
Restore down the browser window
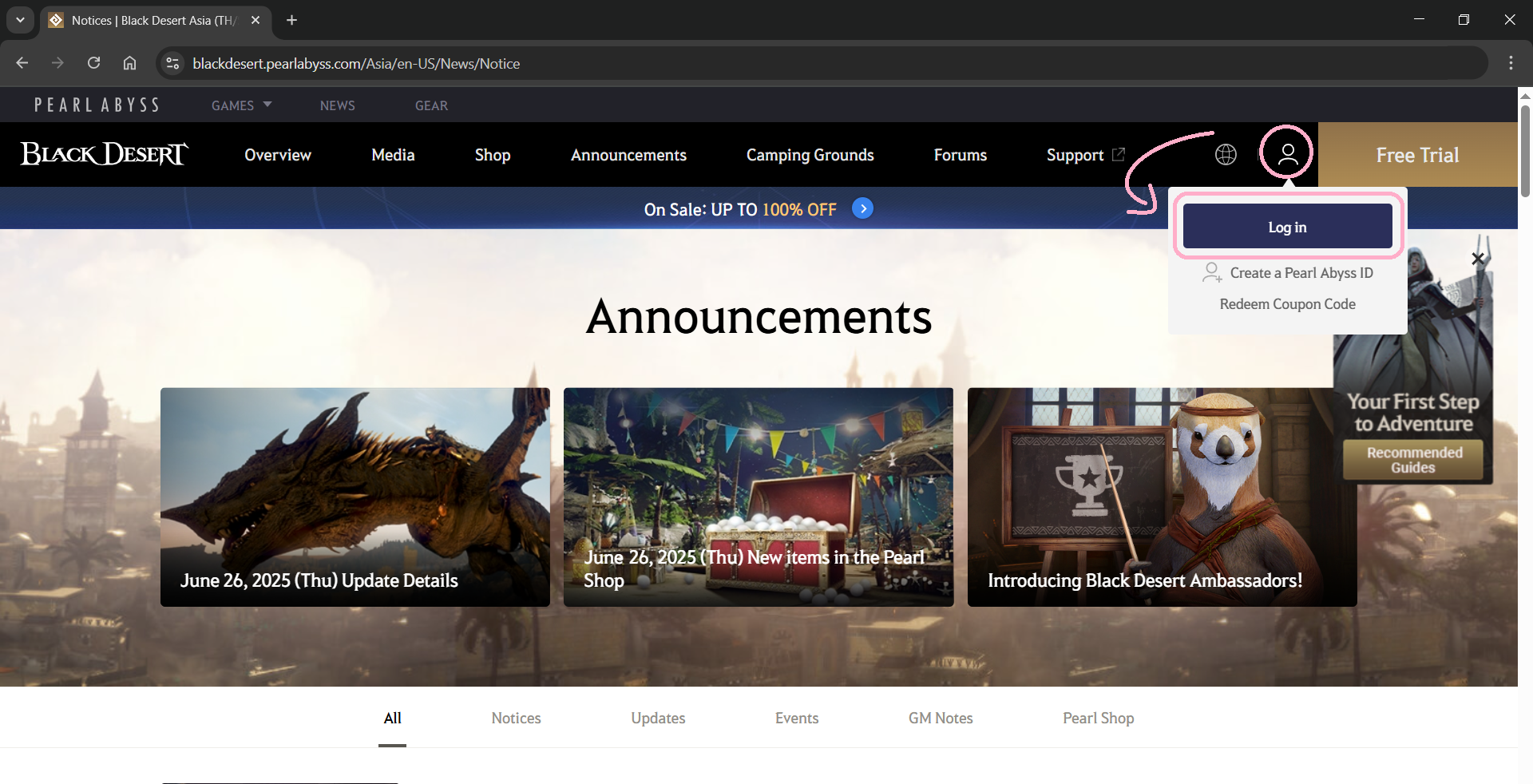coord(1464,20)
